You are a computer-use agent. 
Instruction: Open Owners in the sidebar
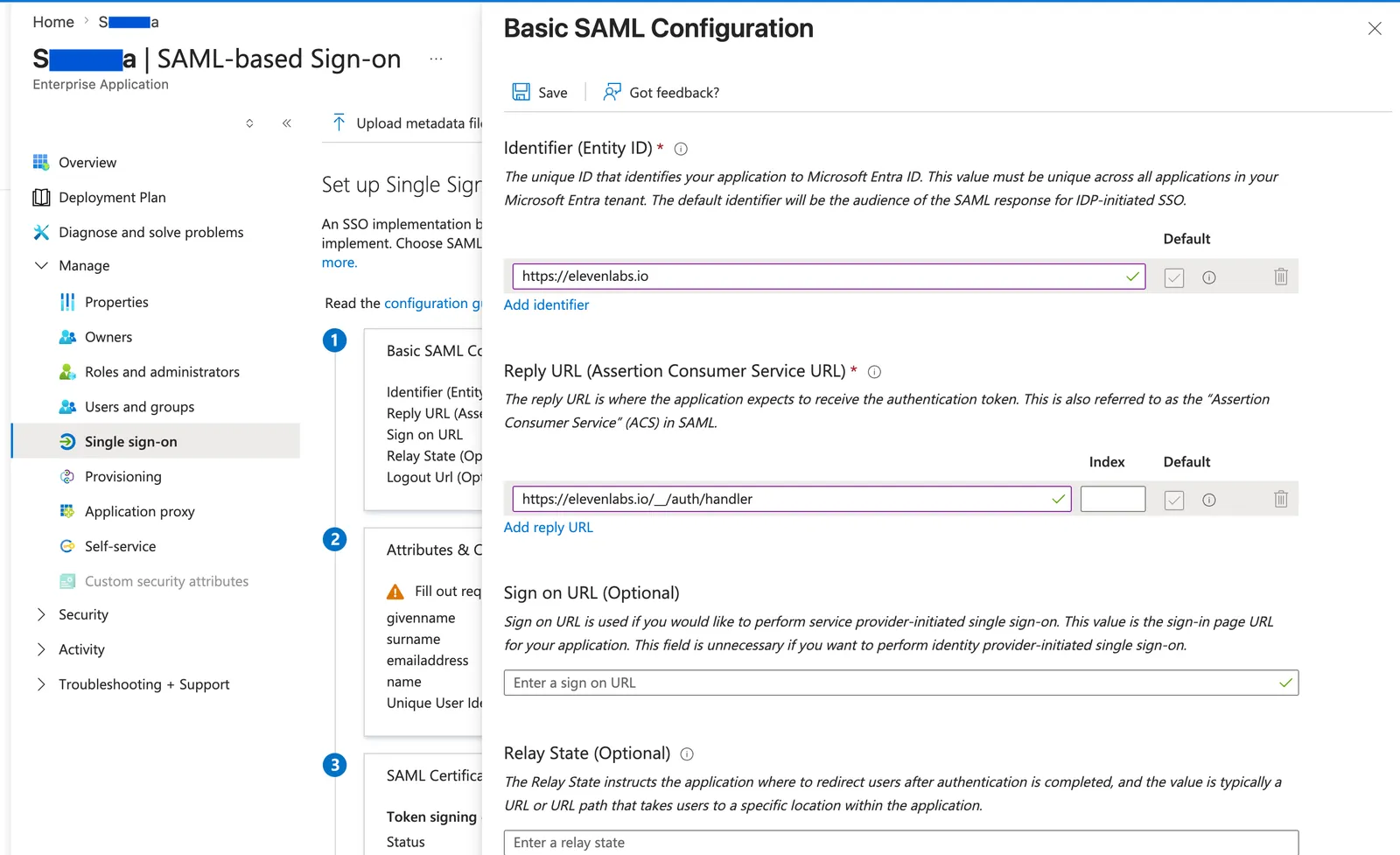click(x=108, y=337)
